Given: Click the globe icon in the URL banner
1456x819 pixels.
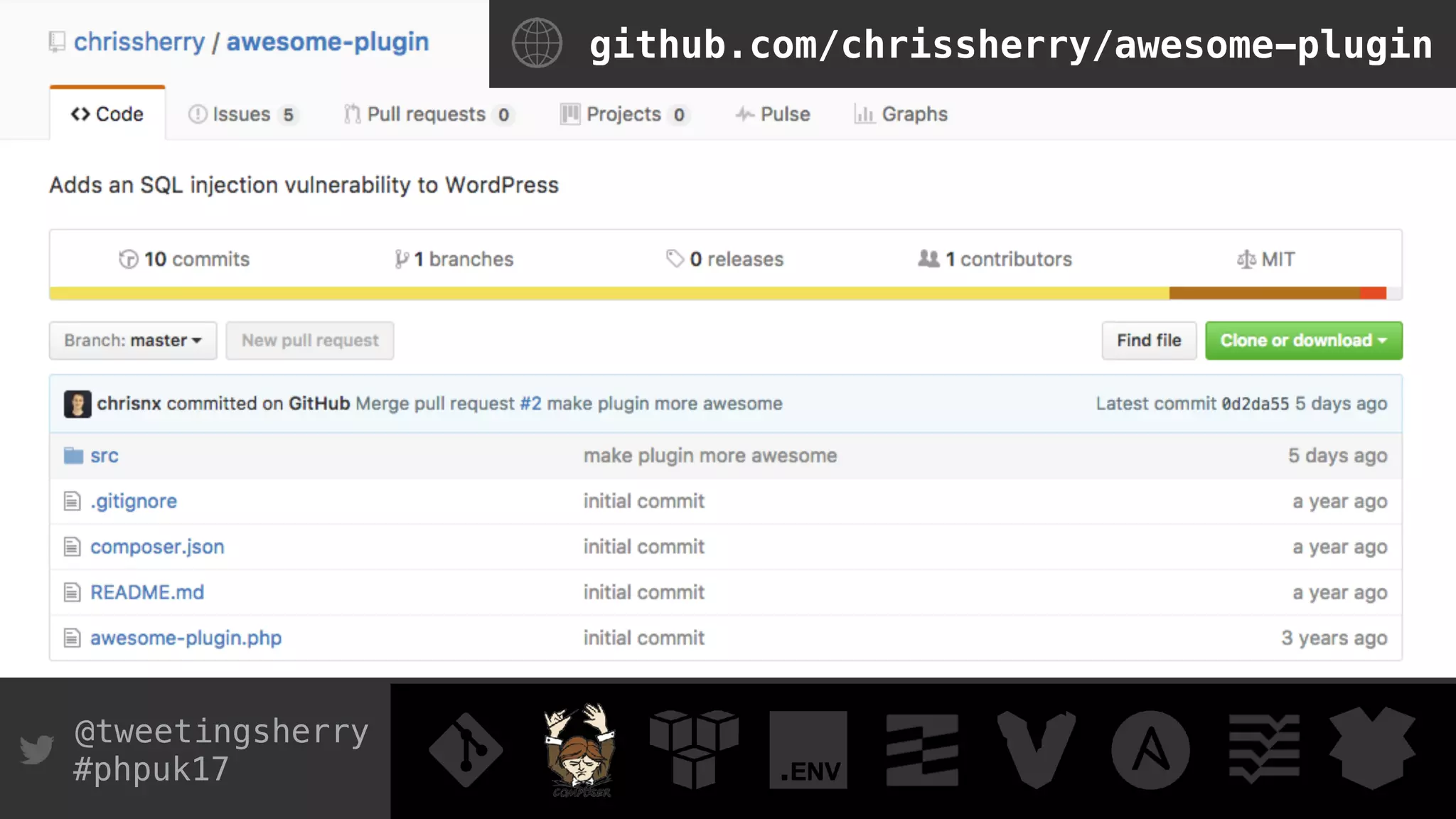Looking at the screenshot, I should point(537,43).
